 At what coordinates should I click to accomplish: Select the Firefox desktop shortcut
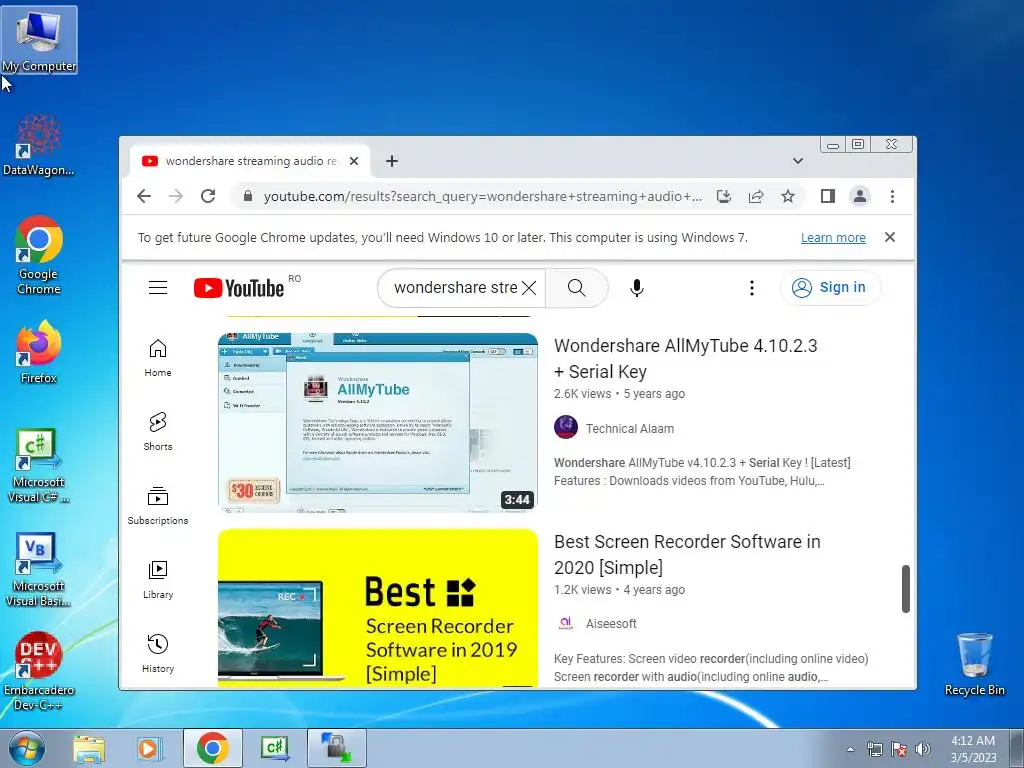click(x=39, y=353)
